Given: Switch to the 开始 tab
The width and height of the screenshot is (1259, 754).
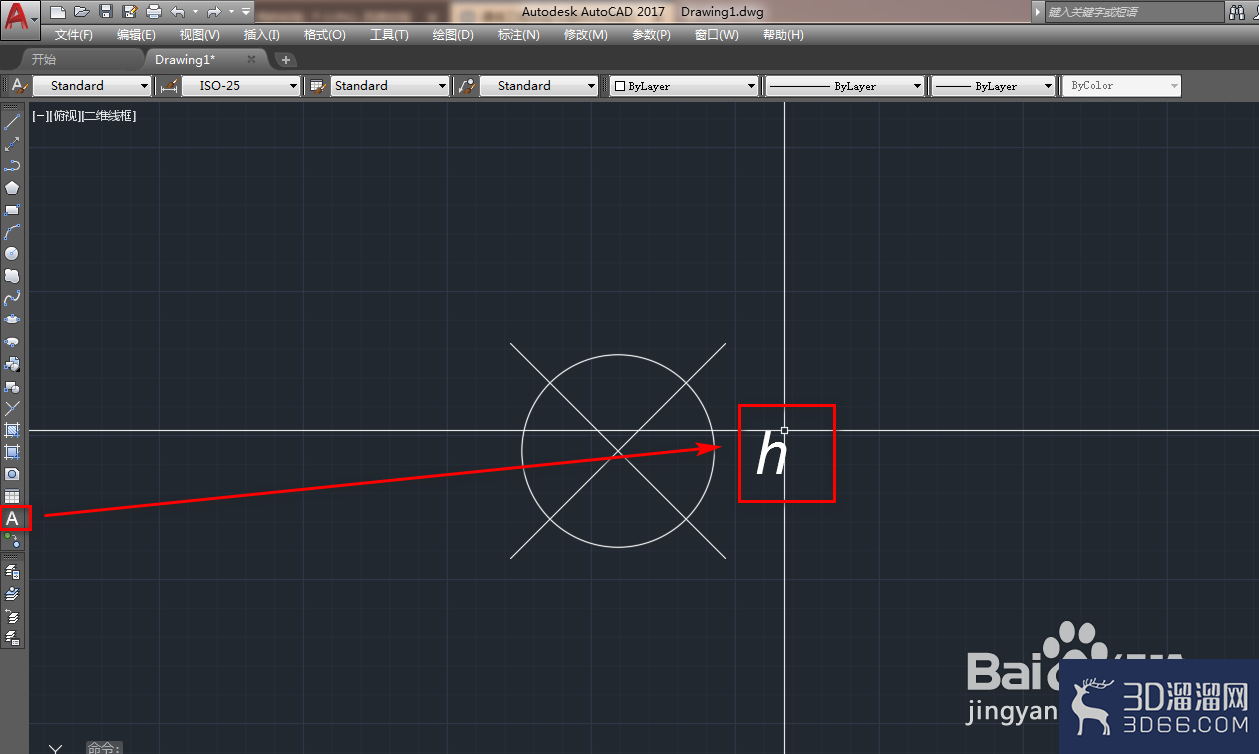Looking at the screenshot, I should click(44, 59).
